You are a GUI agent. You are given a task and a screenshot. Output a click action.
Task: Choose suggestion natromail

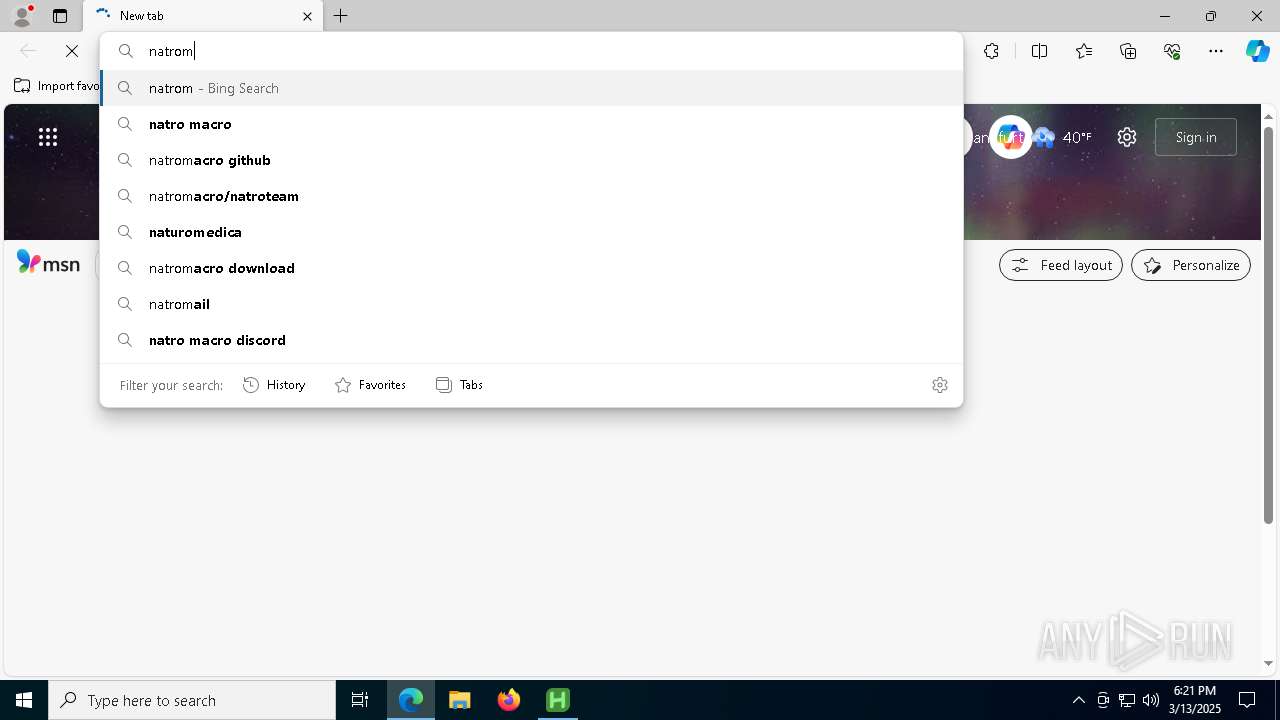531,304
